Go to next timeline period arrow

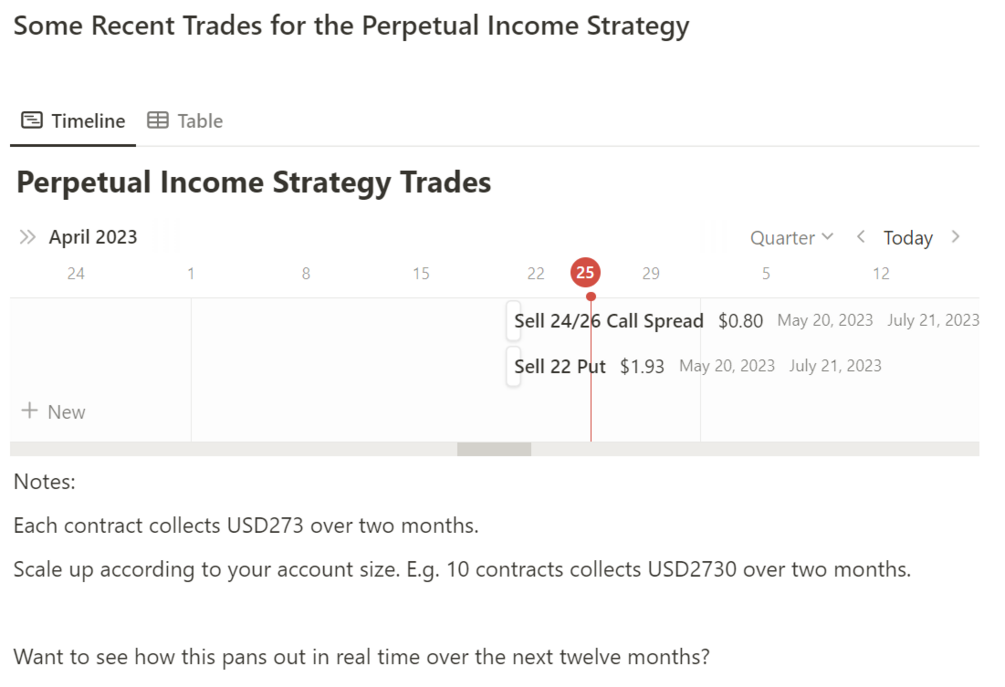[x=956, y=237]
